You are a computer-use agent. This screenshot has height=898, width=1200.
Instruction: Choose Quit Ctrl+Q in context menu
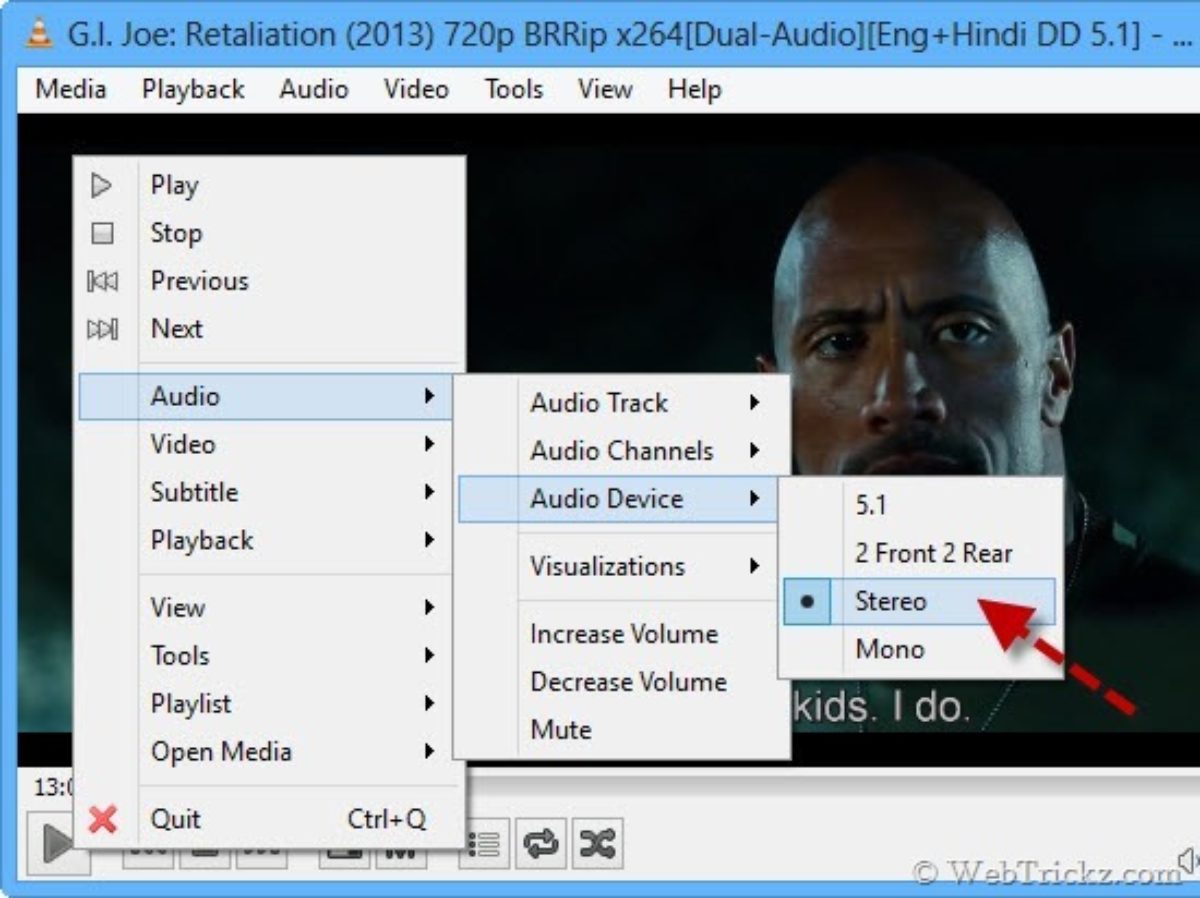[268, 819]
